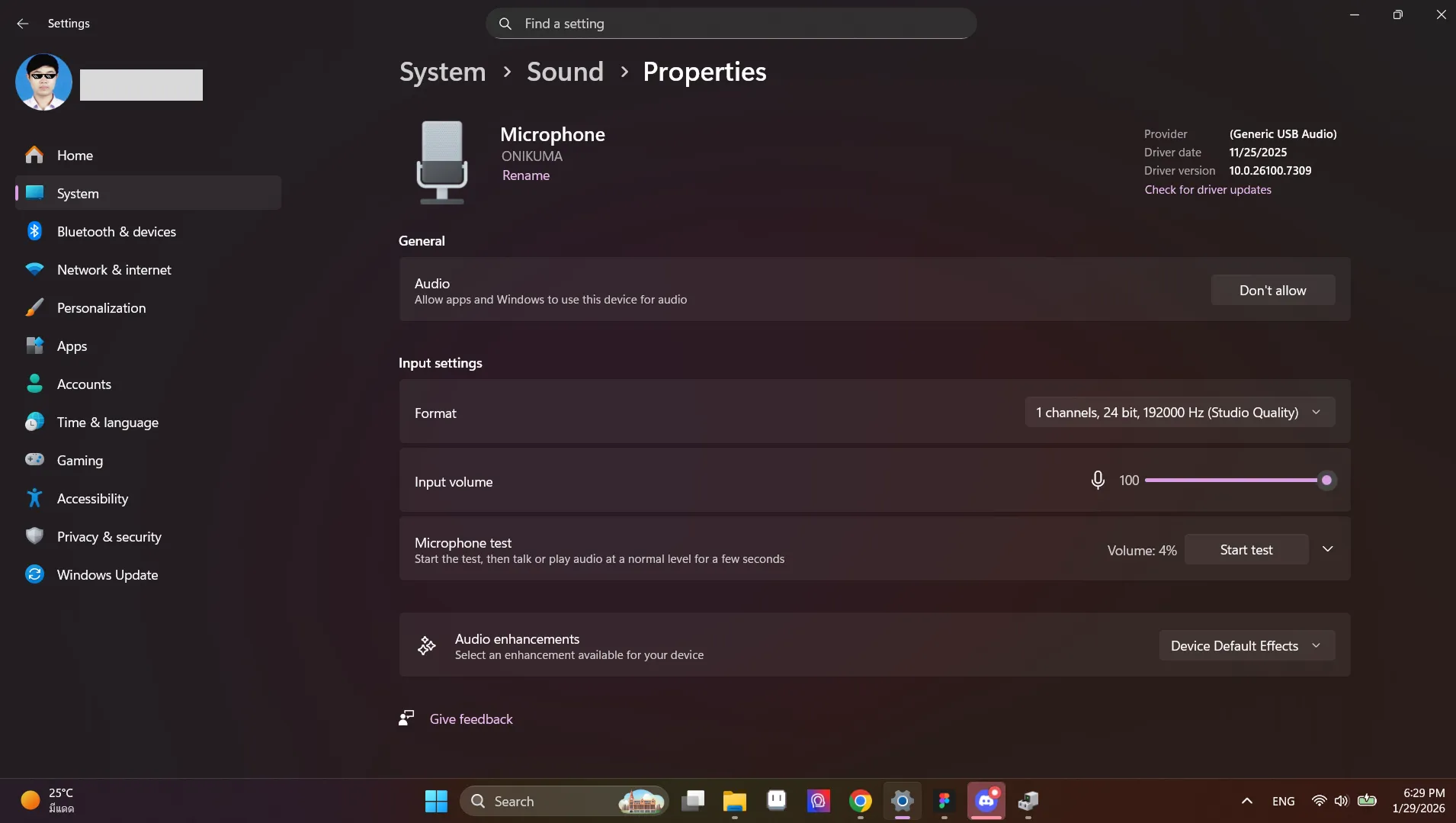The image size is (1456, 823).
Task: Adjust the Input volume slider handle
Action: (1326, 480)
